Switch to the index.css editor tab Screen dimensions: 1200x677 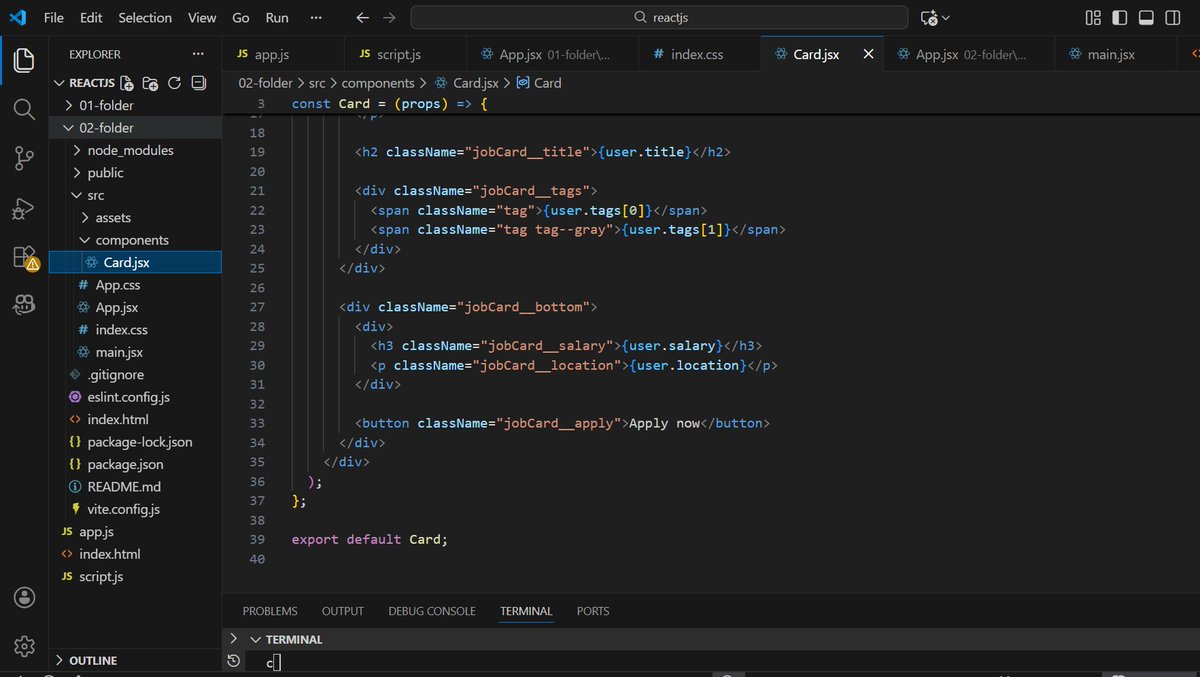tap(700, 55)
